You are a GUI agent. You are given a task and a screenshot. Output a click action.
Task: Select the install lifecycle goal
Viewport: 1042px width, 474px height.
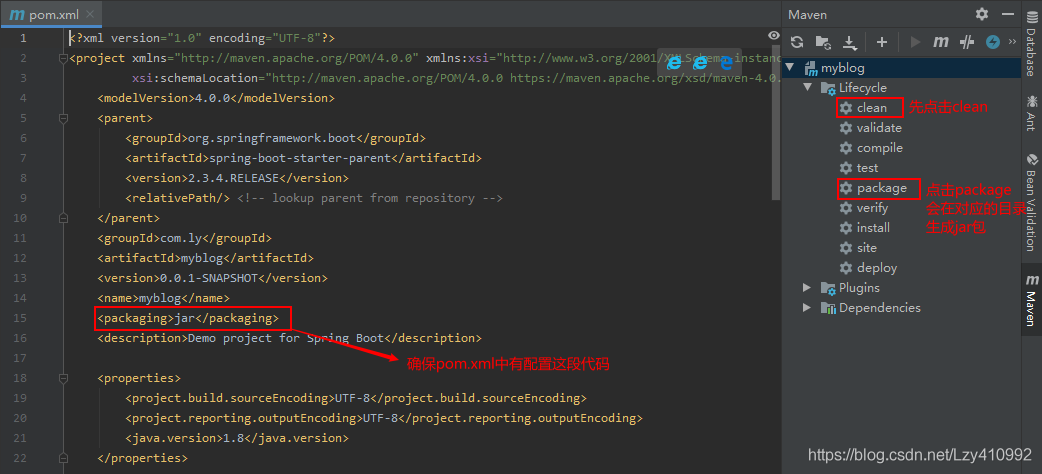[x=873, y=227]
